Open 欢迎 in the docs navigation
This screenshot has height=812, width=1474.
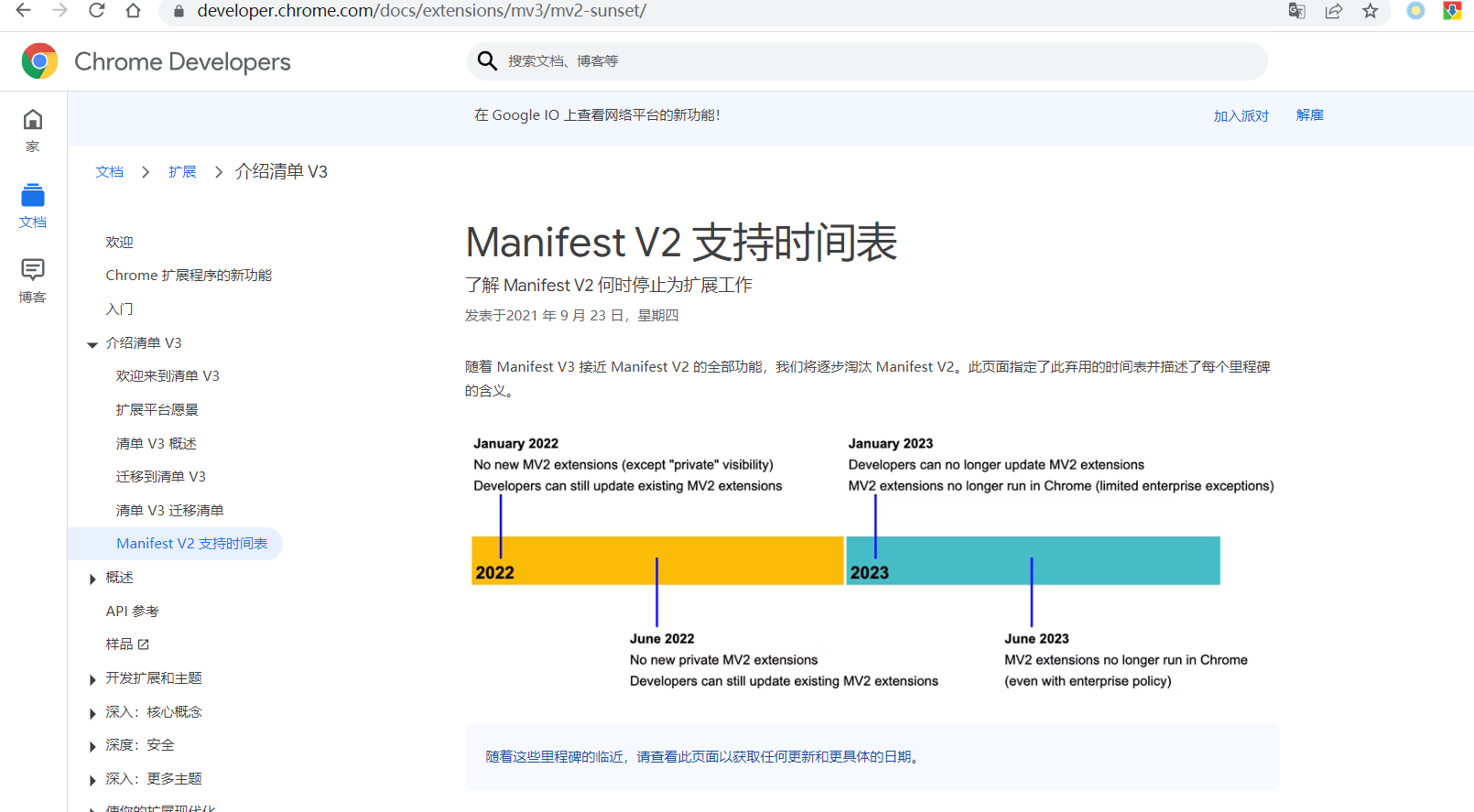pos(119,242)
